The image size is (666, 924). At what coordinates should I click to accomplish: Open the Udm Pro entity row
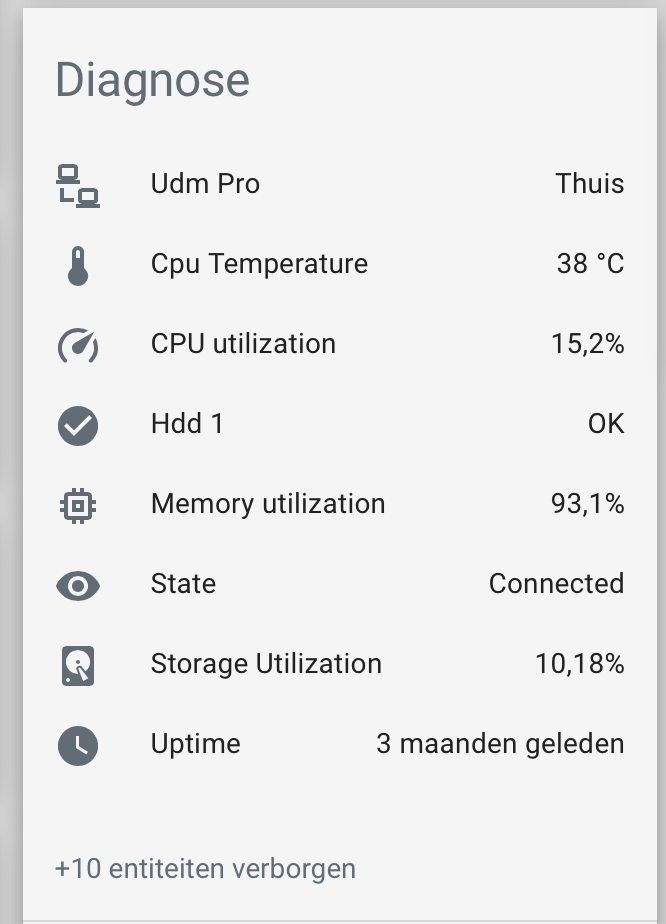205,184
